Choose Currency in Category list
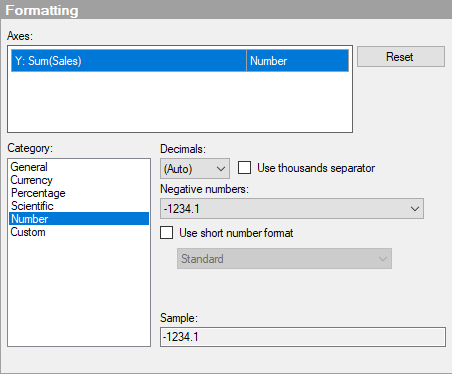The image size is (452, 374). pyautogui.click(x=31, y=180)
